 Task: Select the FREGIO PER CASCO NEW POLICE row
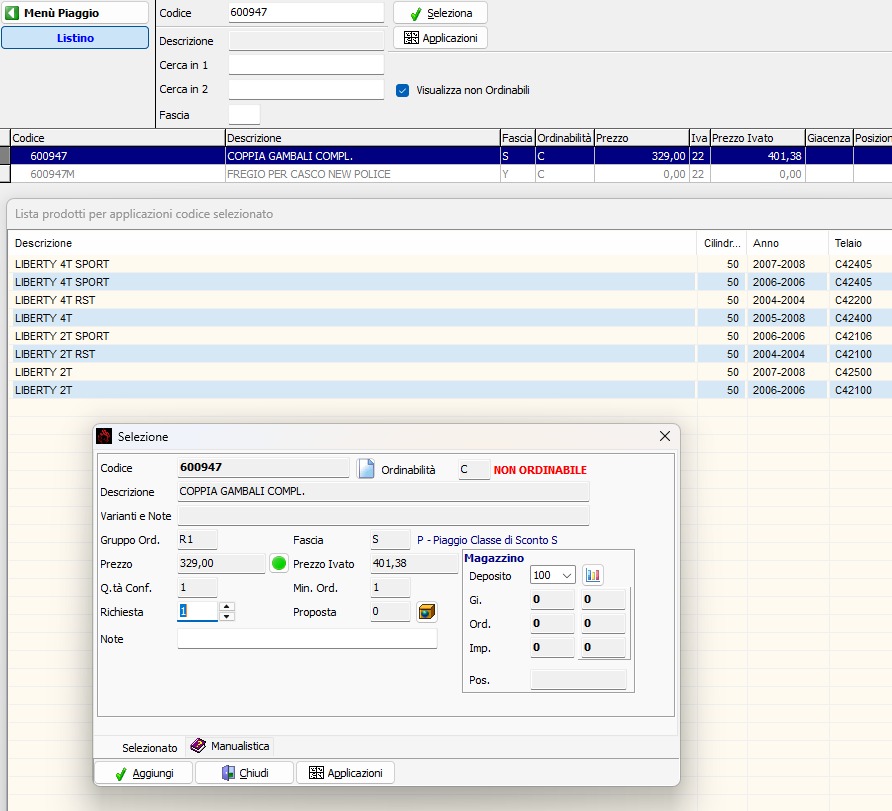pos(308,174)
